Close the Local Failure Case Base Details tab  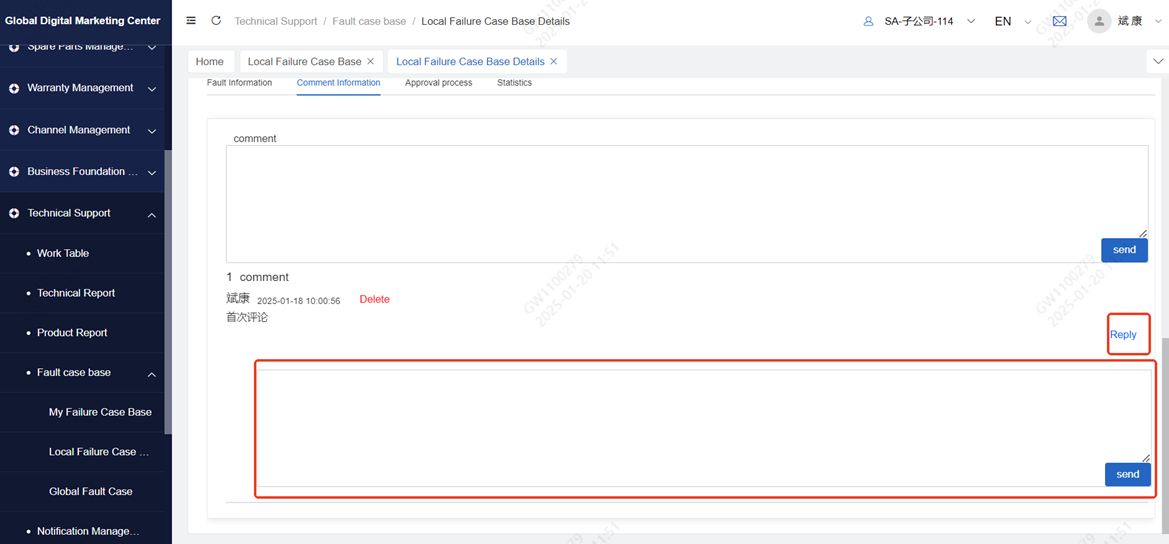[x=554, y=62]
